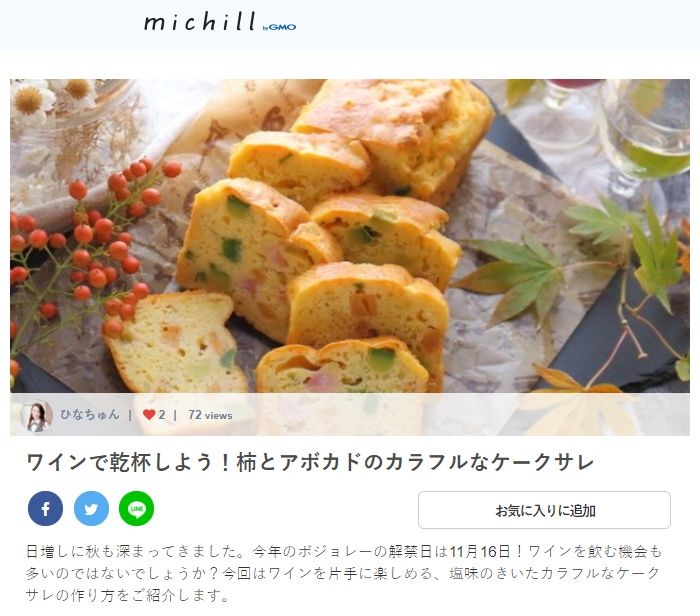Click the like count number 2

point(162,415)
